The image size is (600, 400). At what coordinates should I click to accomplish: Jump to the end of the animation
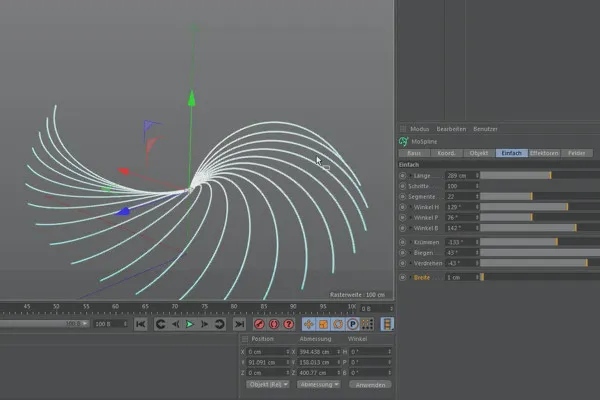click(239, 324)
